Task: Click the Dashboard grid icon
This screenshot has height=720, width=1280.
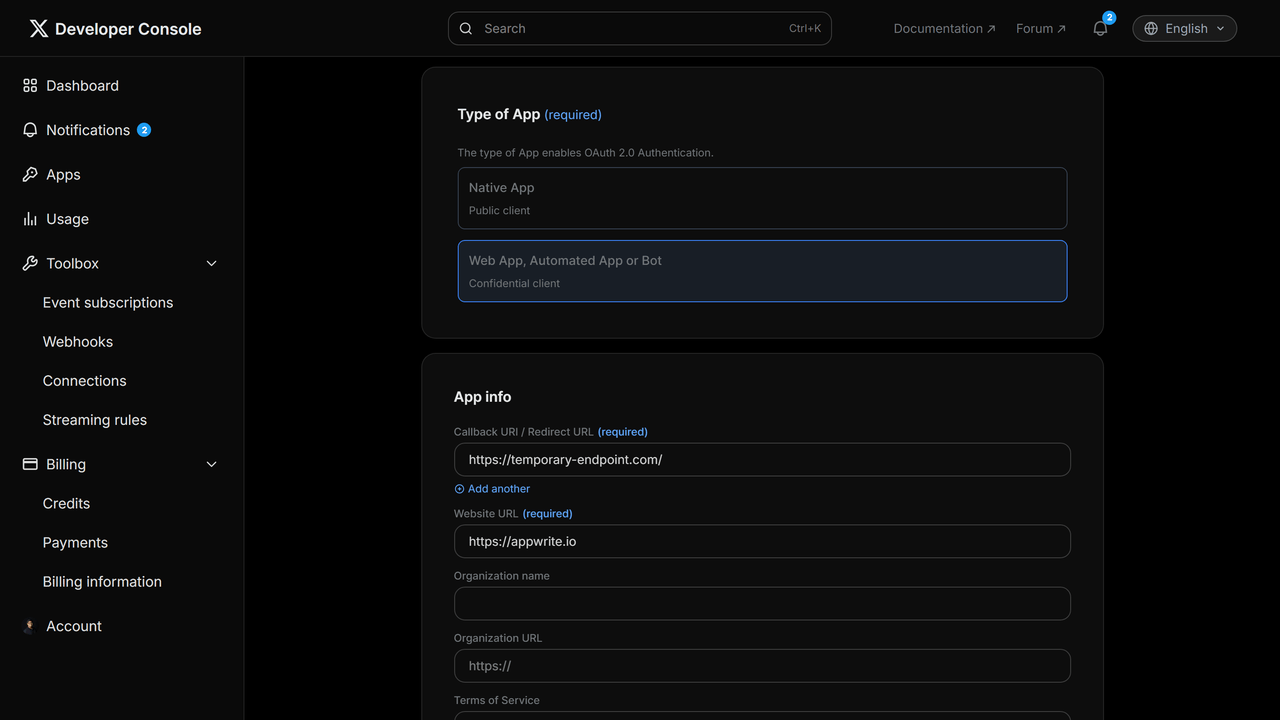Action: coord(30,86)
